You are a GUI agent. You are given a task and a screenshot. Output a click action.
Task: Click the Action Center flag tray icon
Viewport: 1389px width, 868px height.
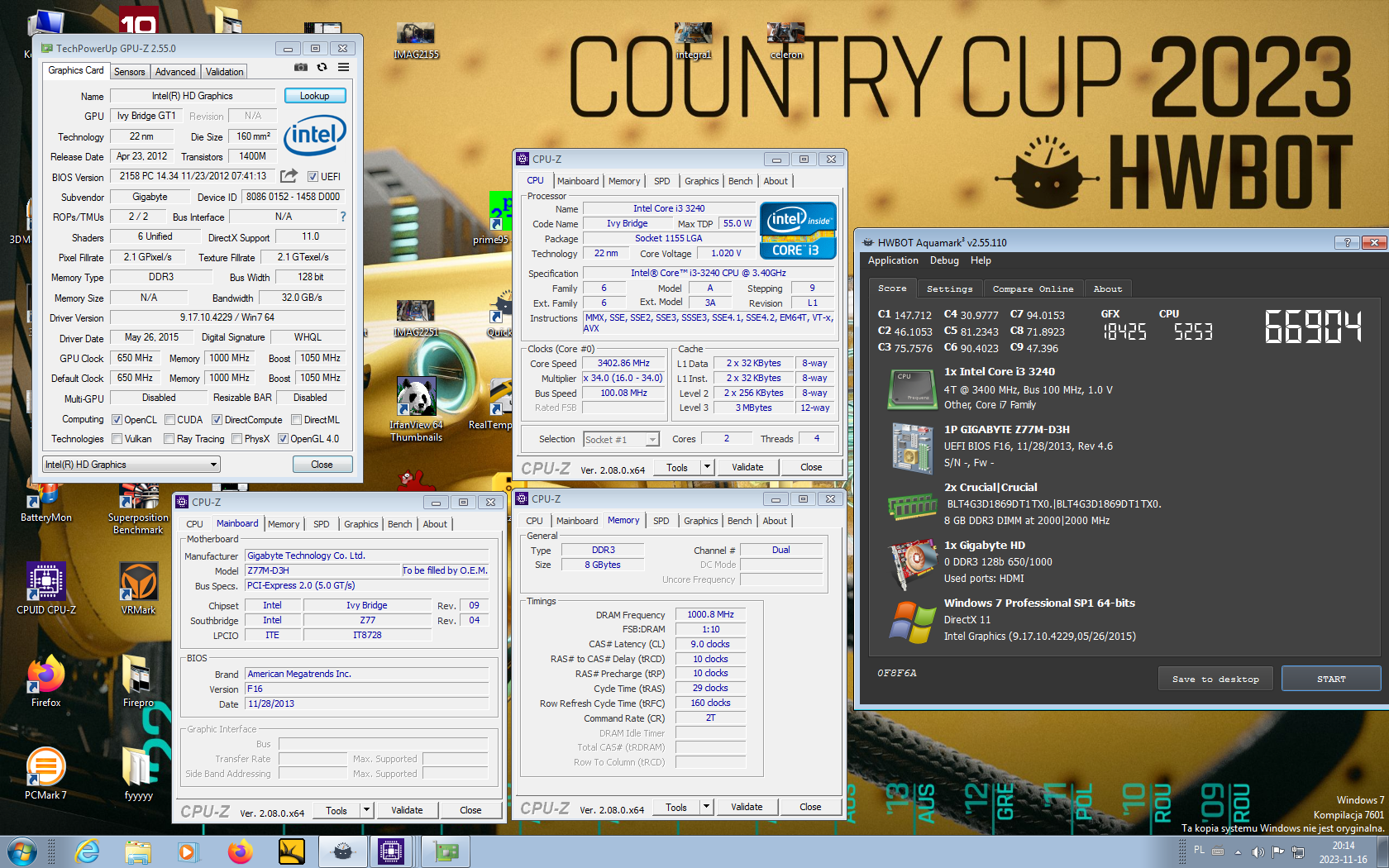(1278, 852)
